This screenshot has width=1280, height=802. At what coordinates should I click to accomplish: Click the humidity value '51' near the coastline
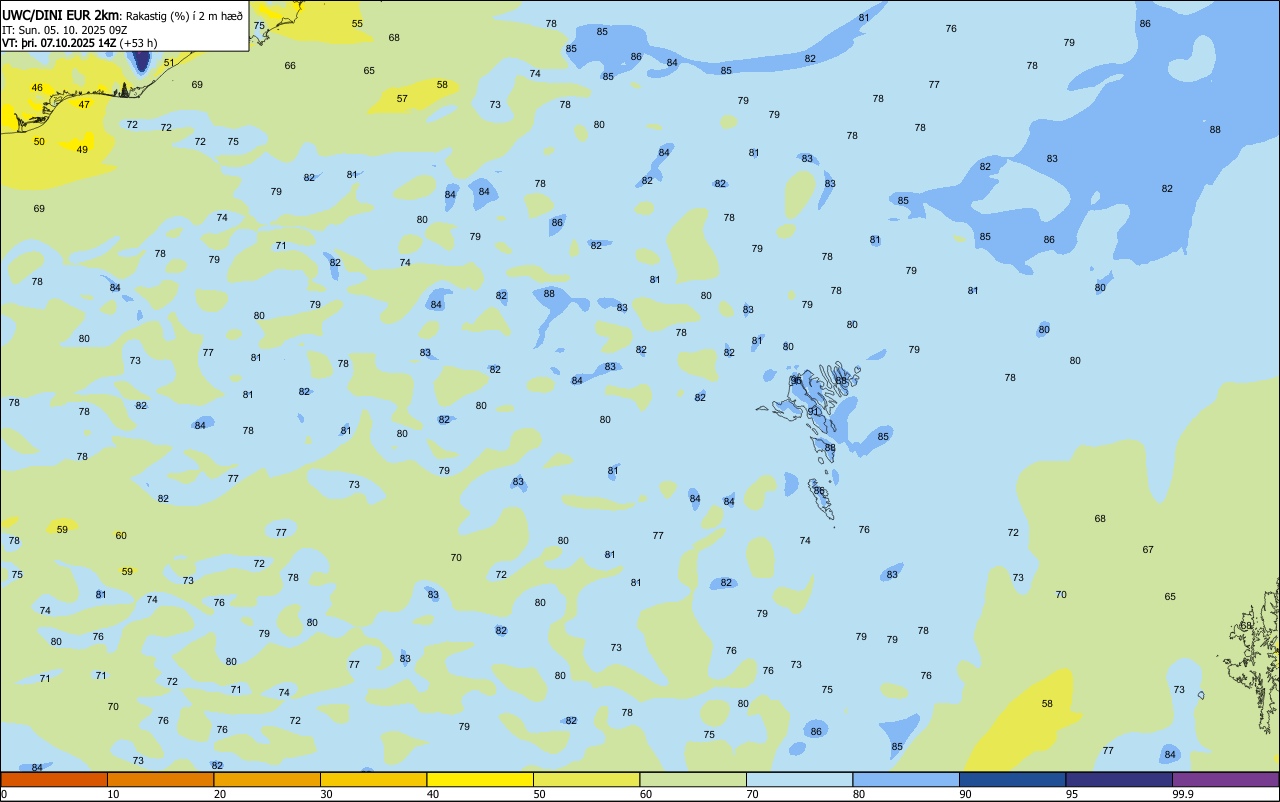point(169,63)
